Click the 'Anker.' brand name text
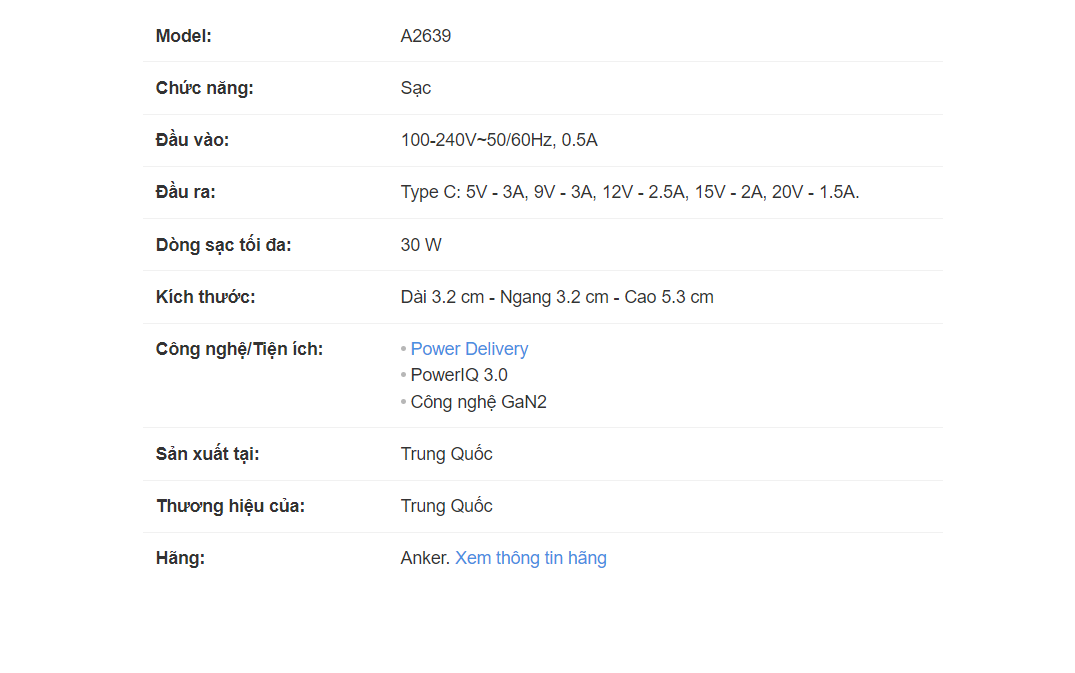This screenshot has width=1075, height=673. click(425, 558)
